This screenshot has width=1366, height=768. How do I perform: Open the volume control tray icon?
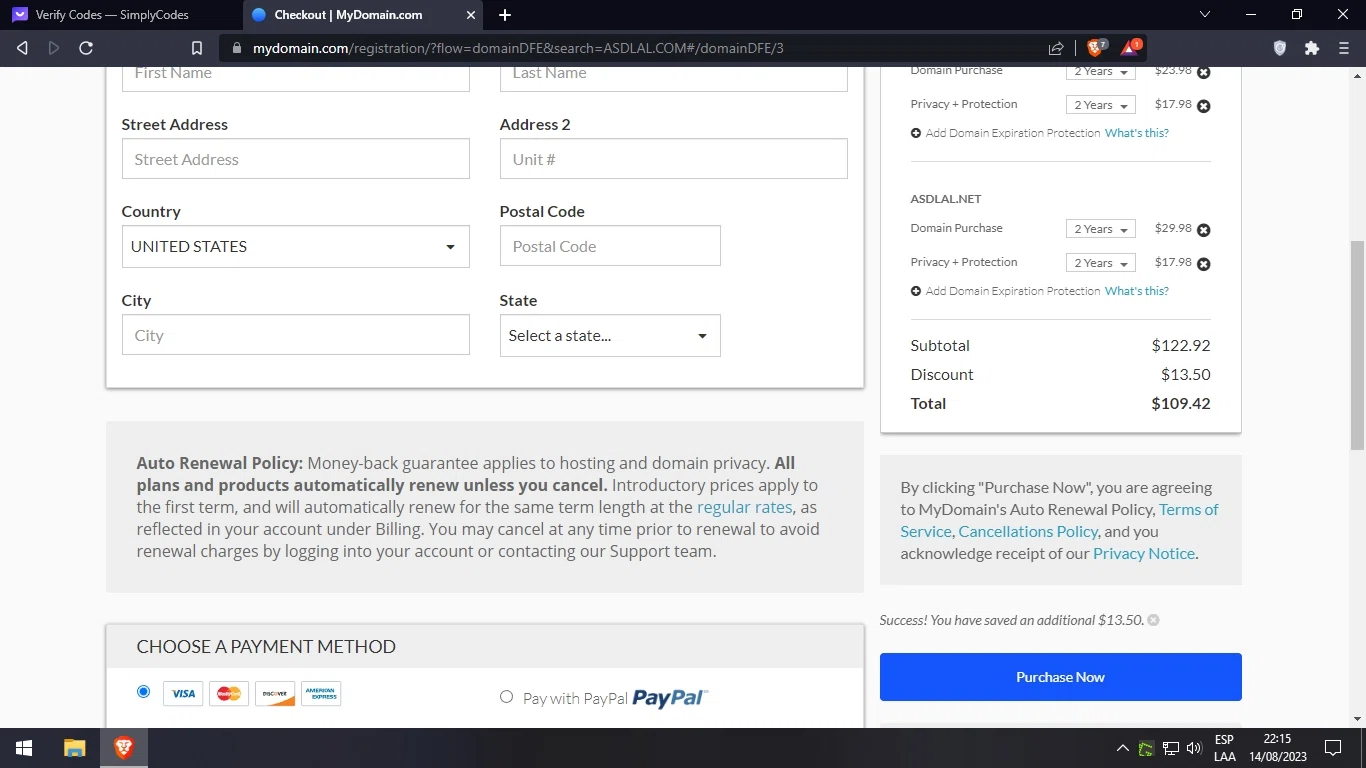click(x=1194, y=748)
